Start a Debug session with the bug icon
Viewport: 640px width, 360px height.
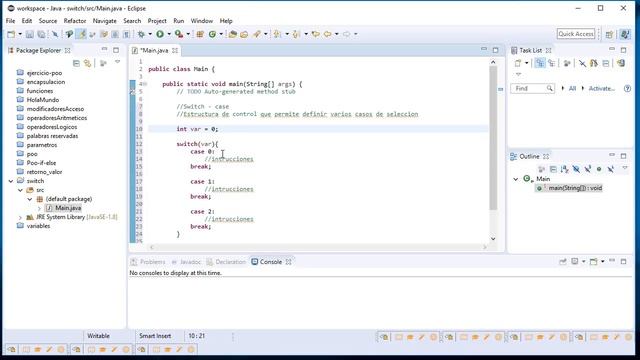(x=141, y=34)
